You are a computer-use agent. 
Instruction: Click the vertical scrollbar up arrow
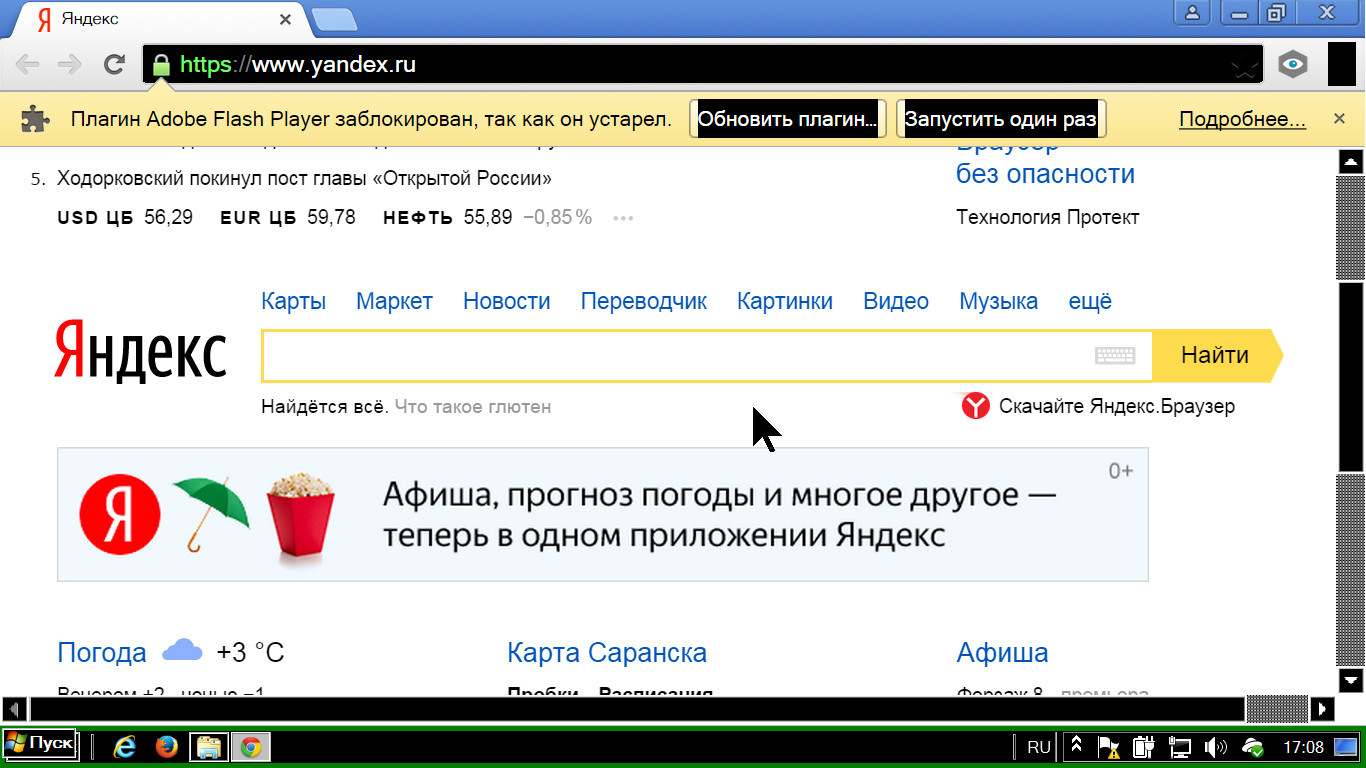click(1351, 162)
